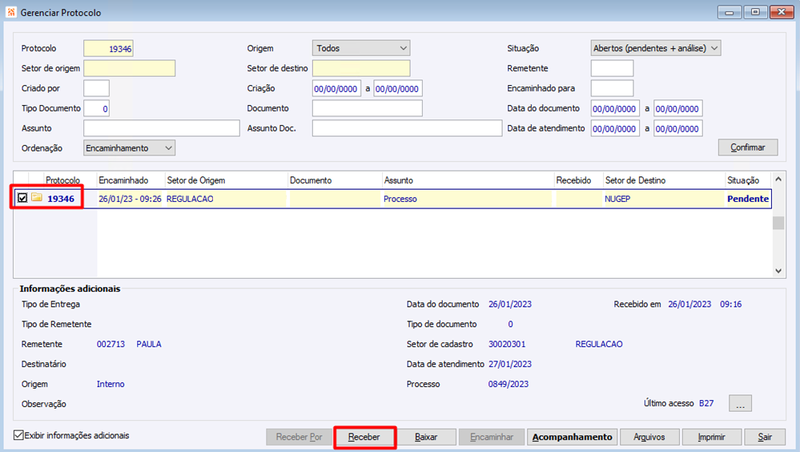This screenshot has height=452, width=800.
Task: Click the list scrollbar thumb
Action: click(x=778, y=223)
